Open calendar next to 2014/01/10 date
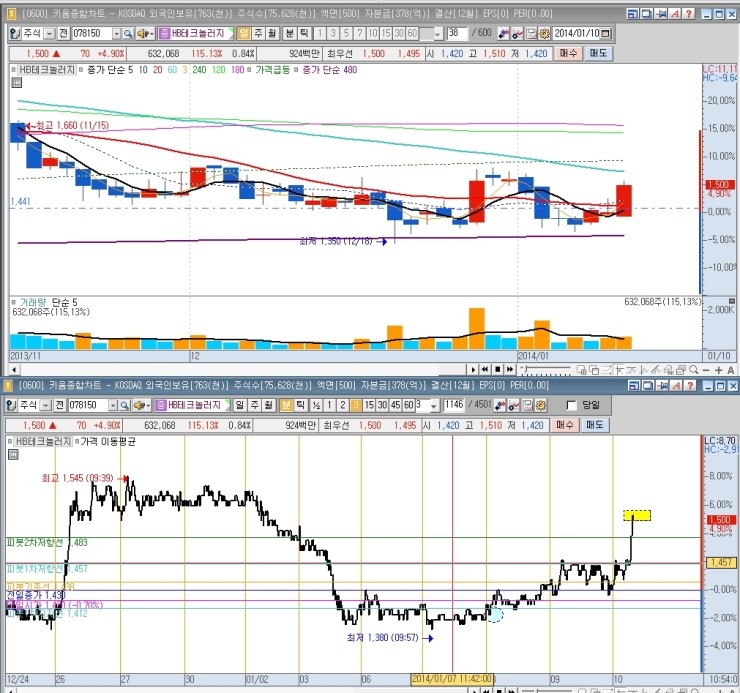740x693 pixels. click(606, 34)
